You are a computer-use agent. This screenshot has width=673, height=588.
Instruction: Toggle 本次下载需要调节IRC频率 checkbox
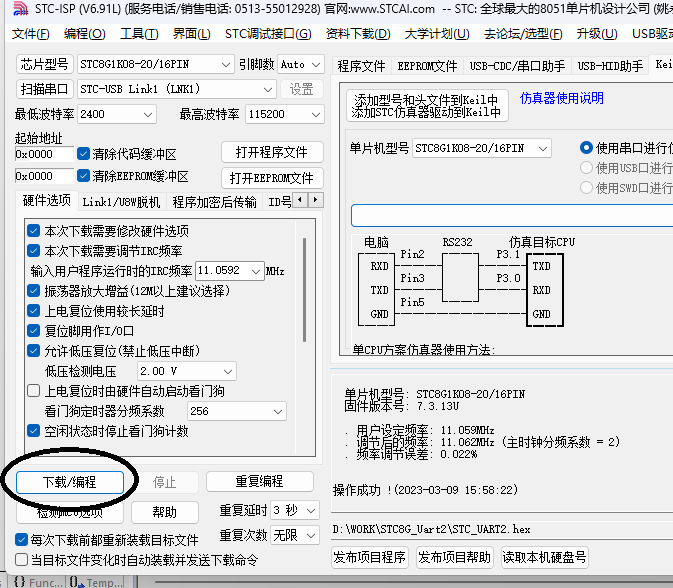pyautogui.click(x=33, y=251)
